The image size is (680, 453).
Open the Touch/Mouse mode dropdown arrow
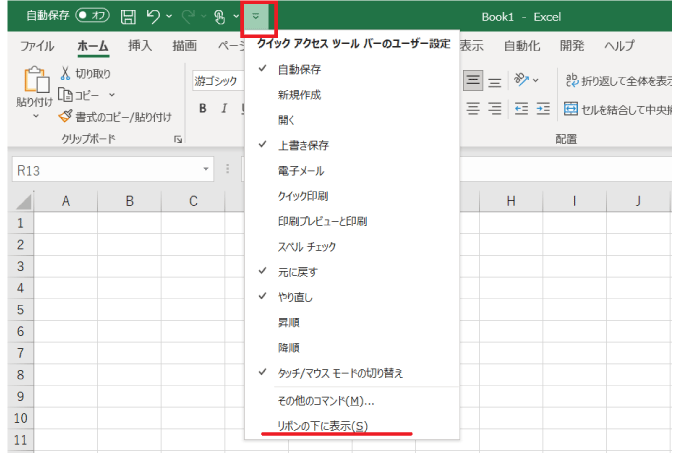click(x=236, y=16)
